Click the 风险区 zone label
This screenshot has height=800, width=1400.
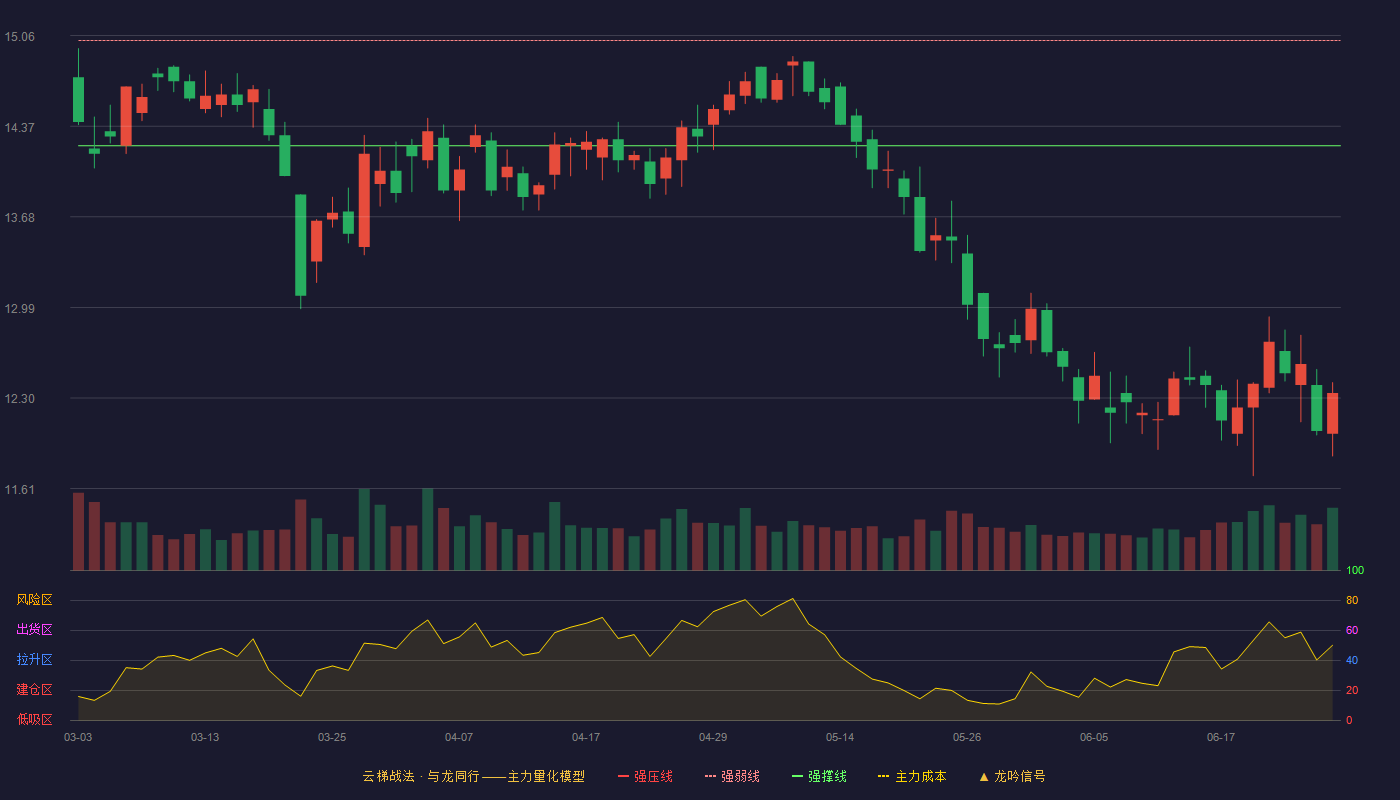[34, 600]
